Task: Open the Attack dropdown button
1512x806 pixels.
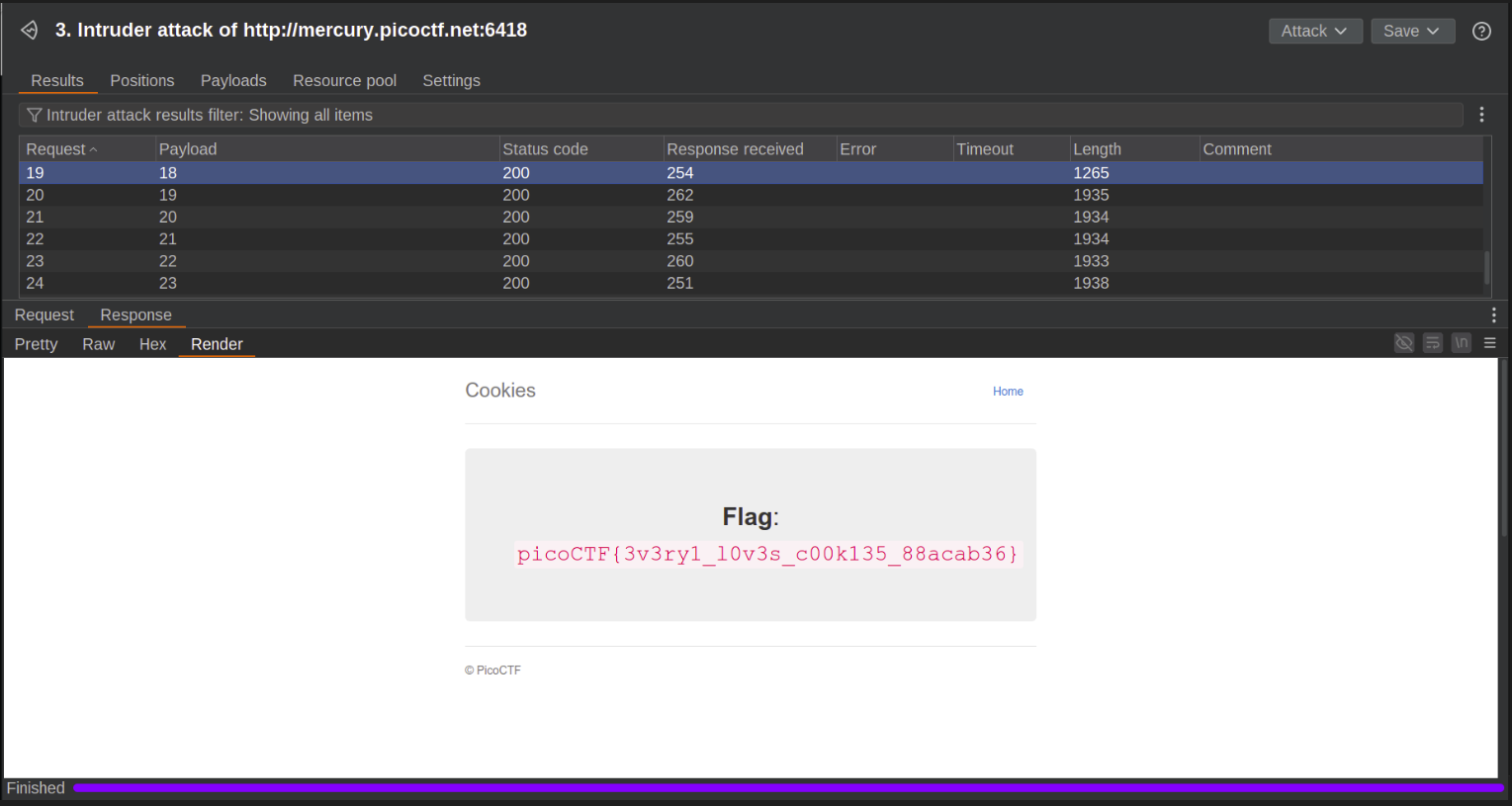Action: click(1315, 31)
